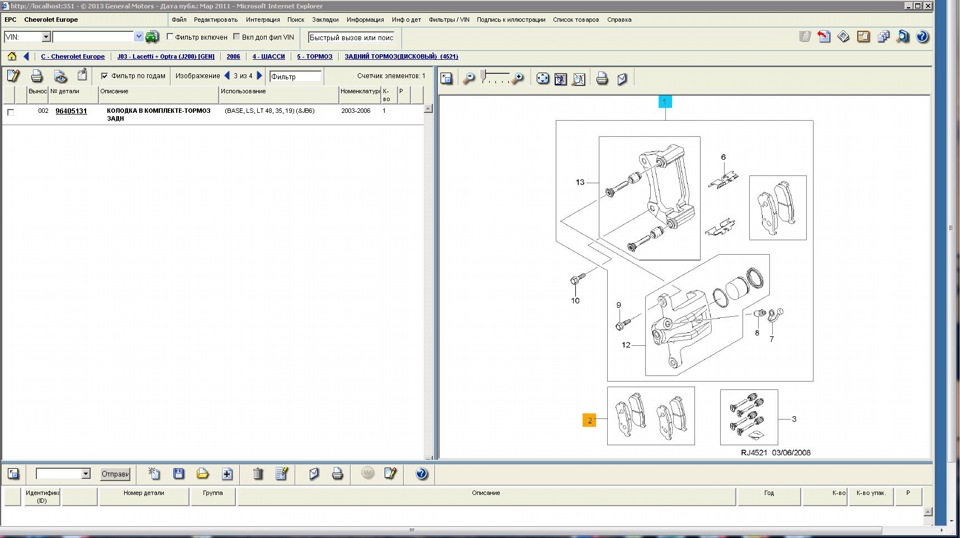Image resolution: width=960 pixels, height=538 pixels.
Task: Adjust the illustration zoom slider
Action: (484, 77)
